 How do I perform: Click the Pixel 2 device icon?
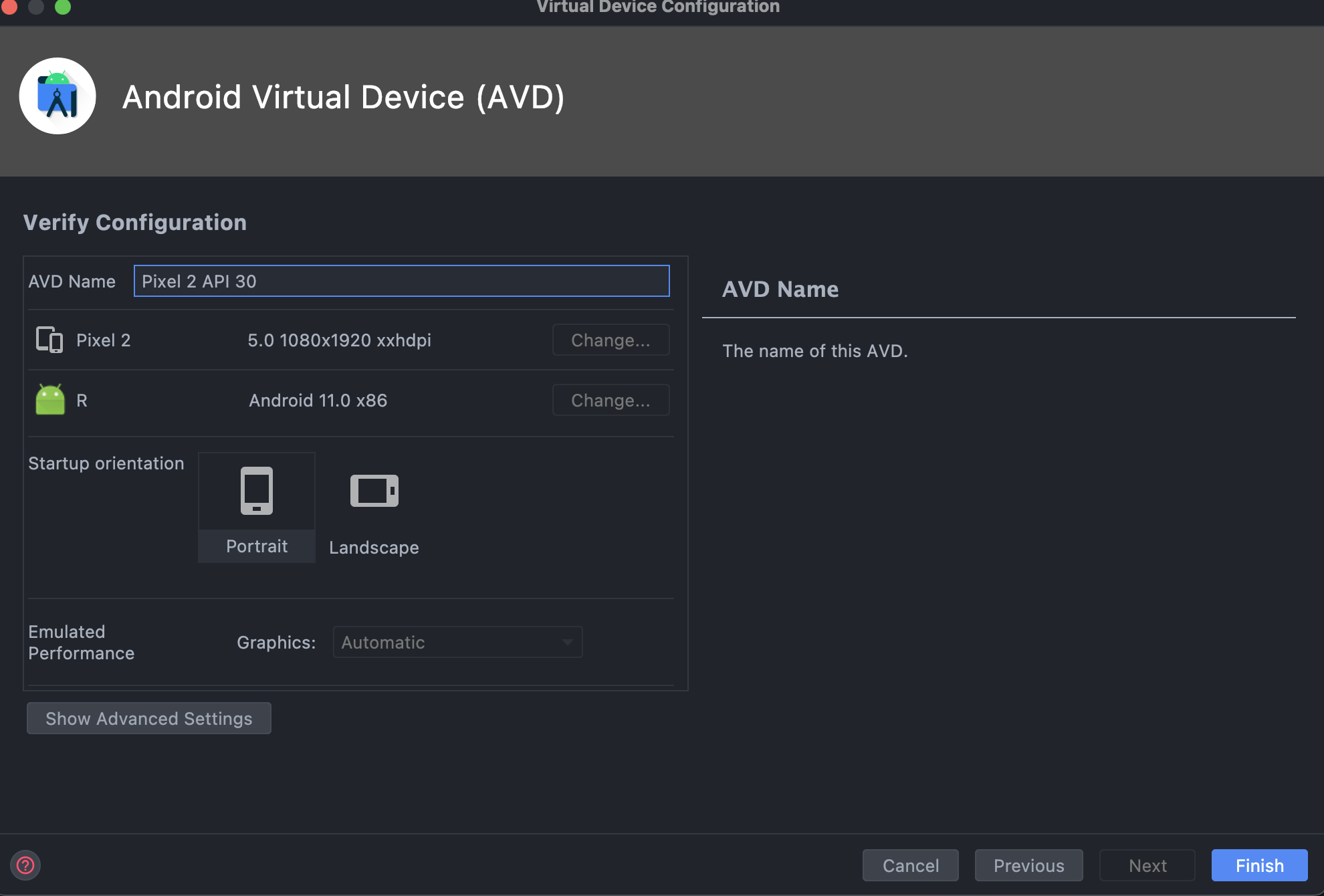(49, 340)
